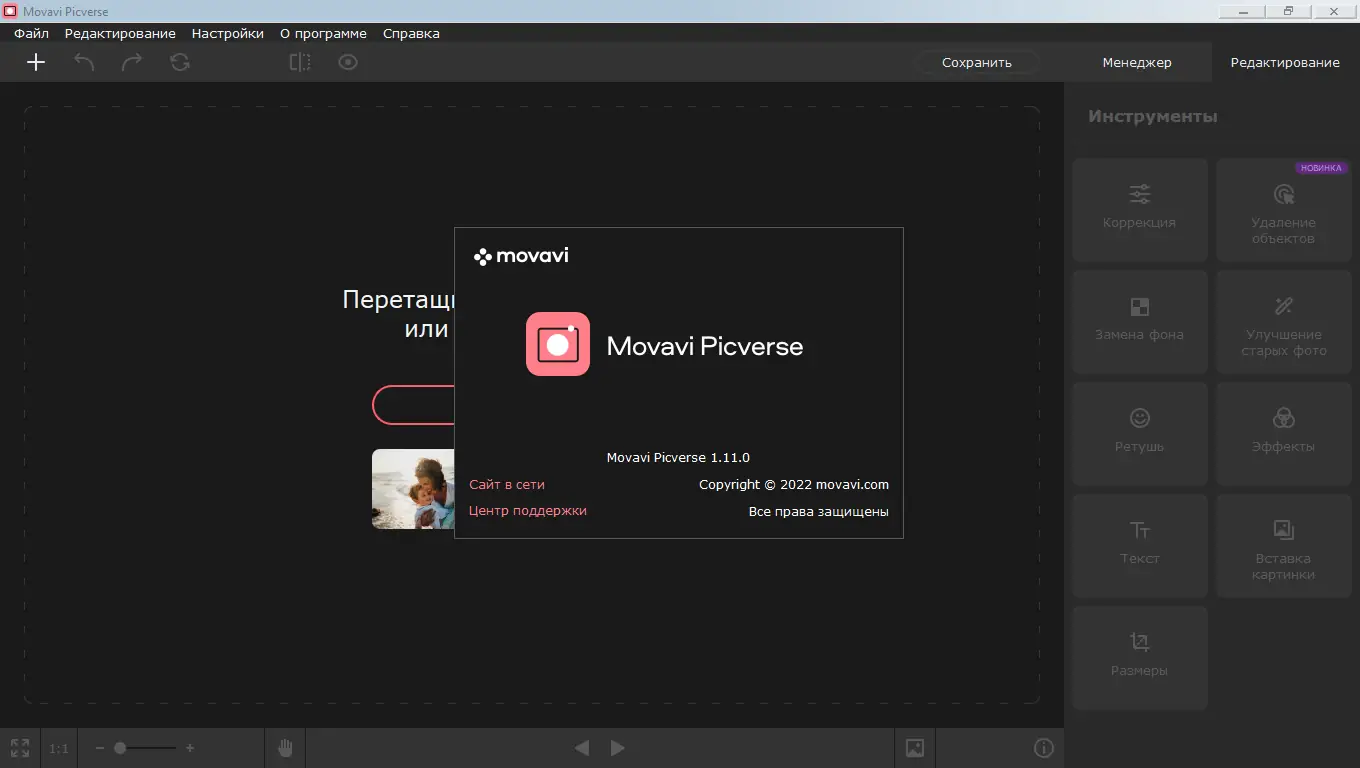Open the Замена фона tool

point(1140,321)
